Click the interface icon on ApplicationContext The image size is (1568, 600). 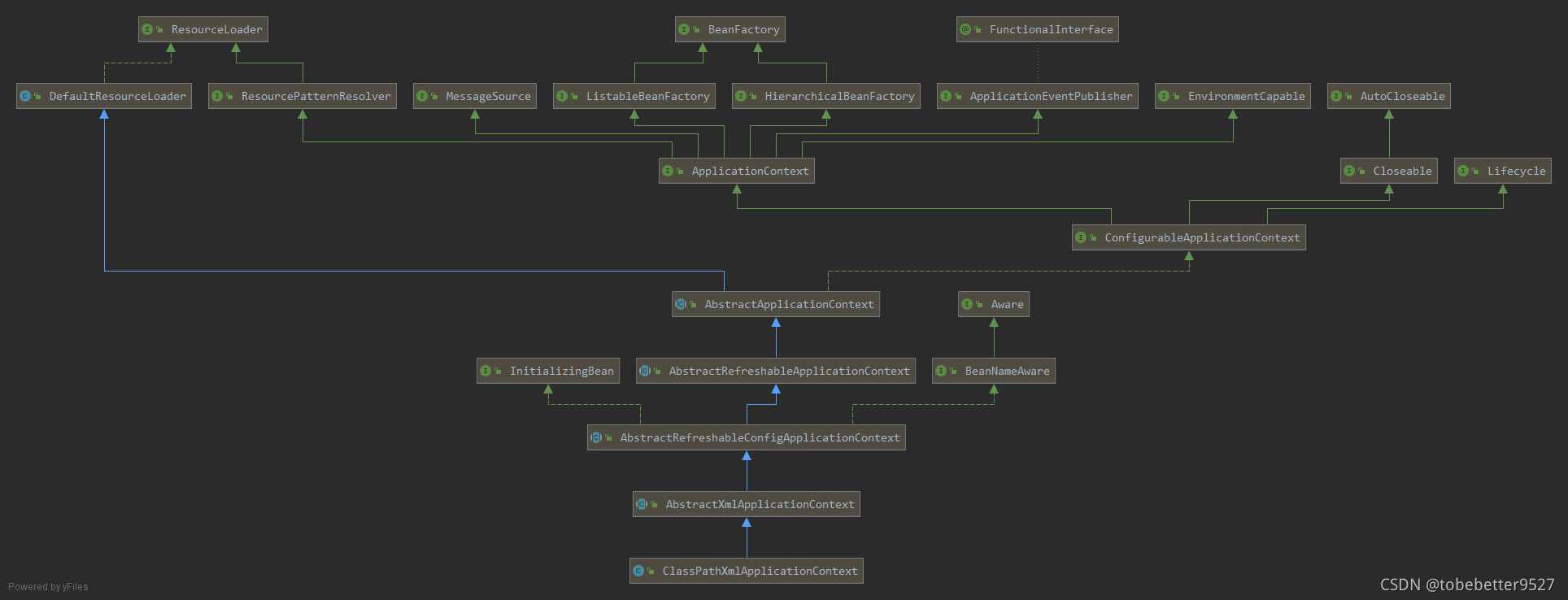[x=668, y=171]
